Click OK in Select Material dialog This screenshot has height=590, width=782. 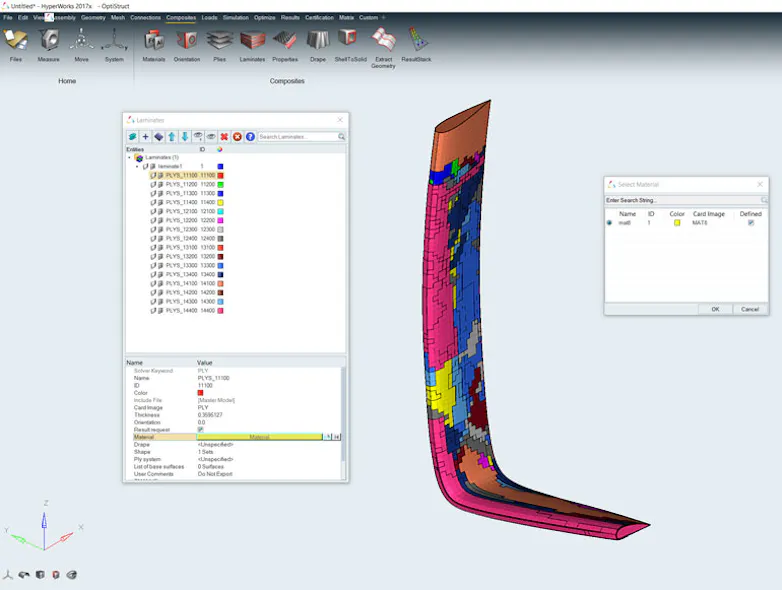click(715, 309)
